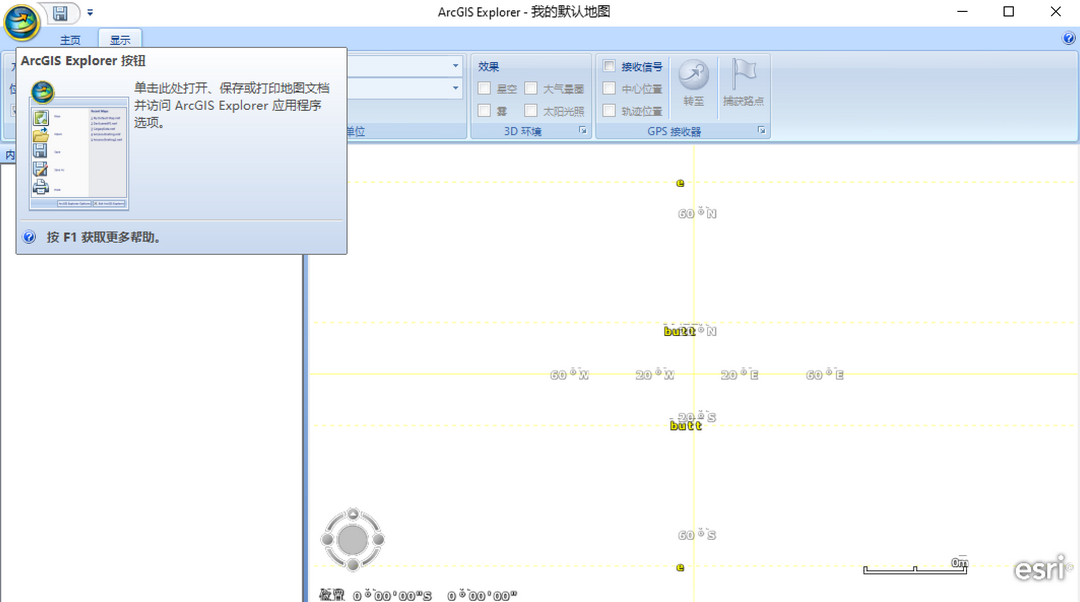Select the 显示 ribbon tab
This screenshot has height=602, width=1080.
point(119,40)
